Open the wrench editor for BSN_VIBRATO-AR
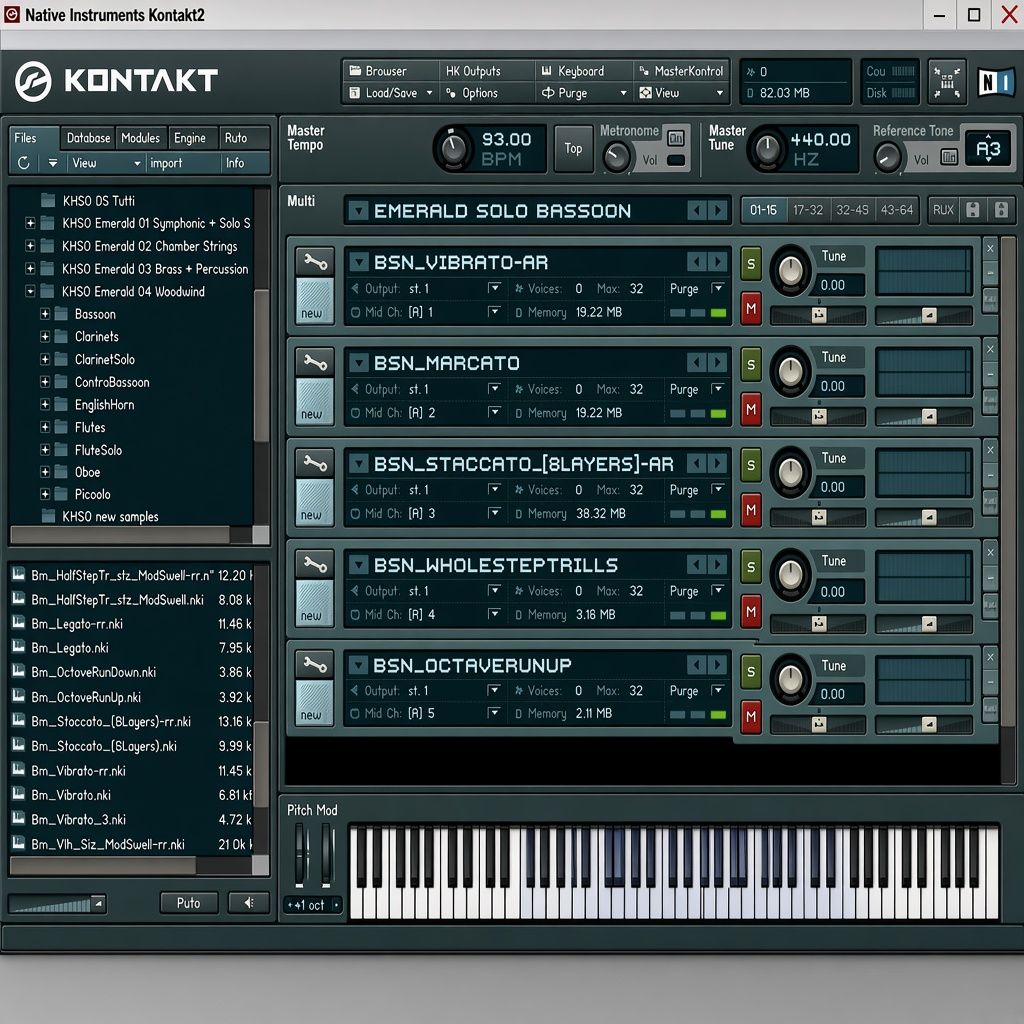Image resolution: width=1024 pixels, height=1024 pixels. [315, 263]
